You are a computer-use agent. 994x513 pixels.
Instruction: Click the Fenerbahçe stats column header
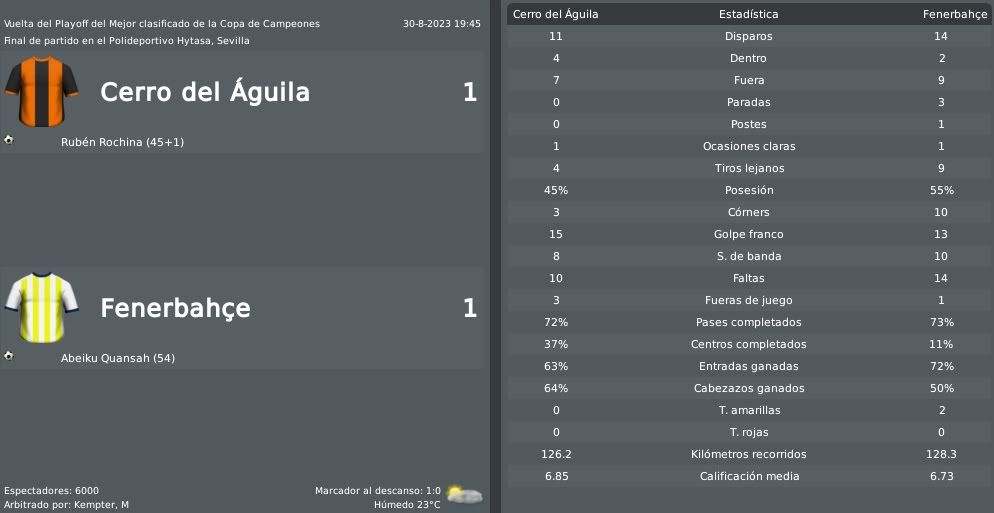pos(955,14)
